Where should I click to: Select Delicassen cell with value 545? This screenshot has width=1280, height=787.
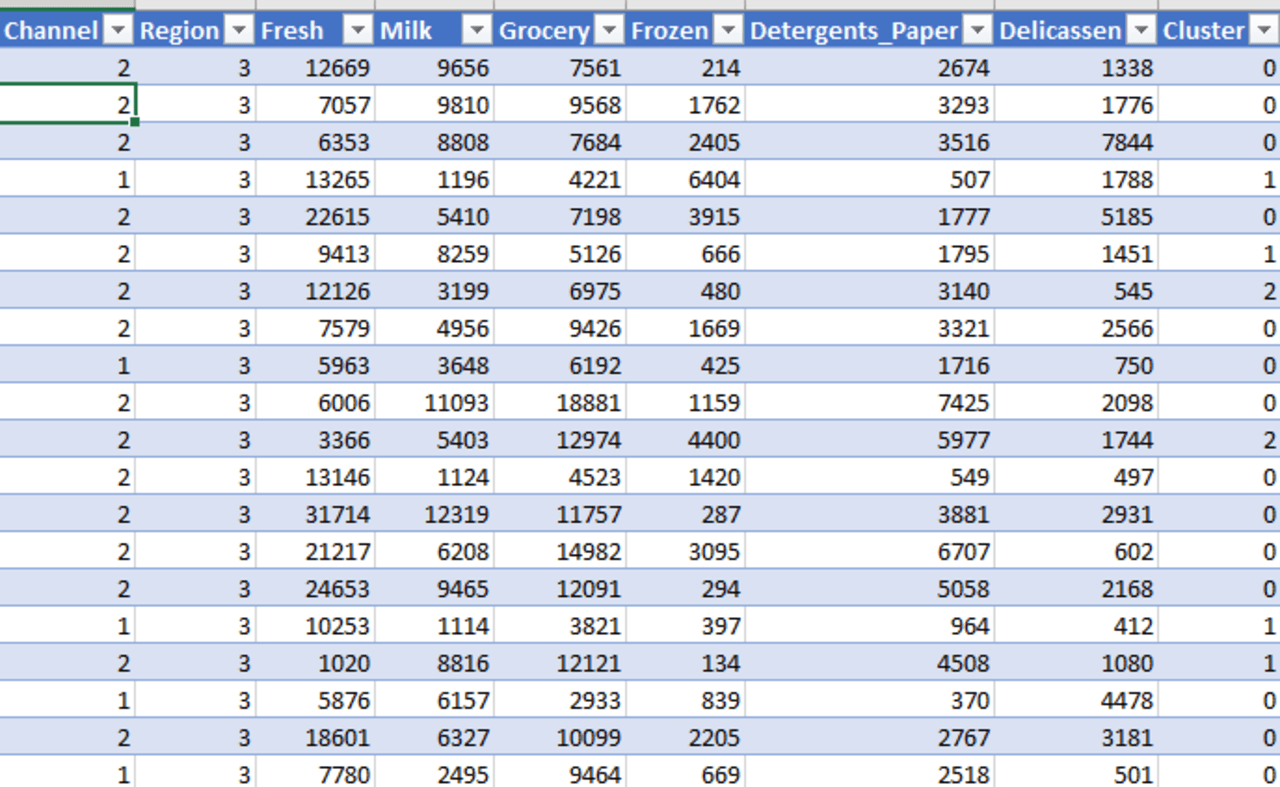click(1076, 291)
